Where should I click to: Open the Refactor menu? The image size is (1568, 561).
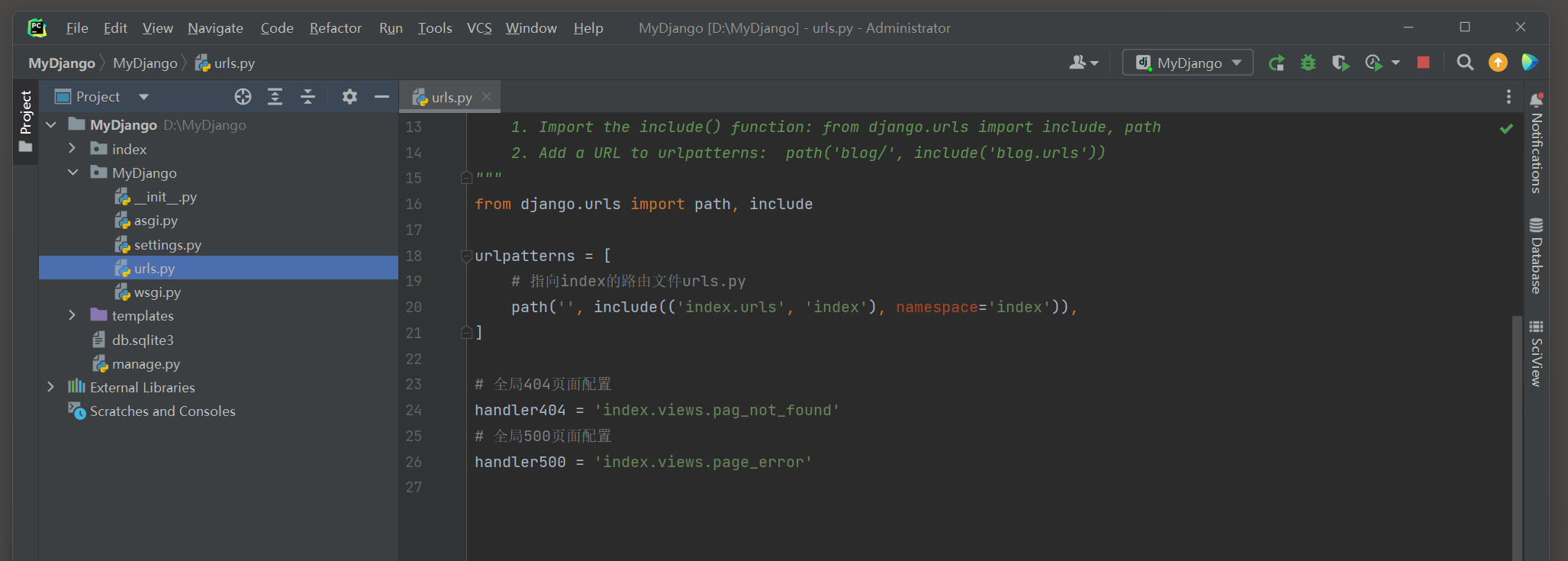tap(336, 28)
